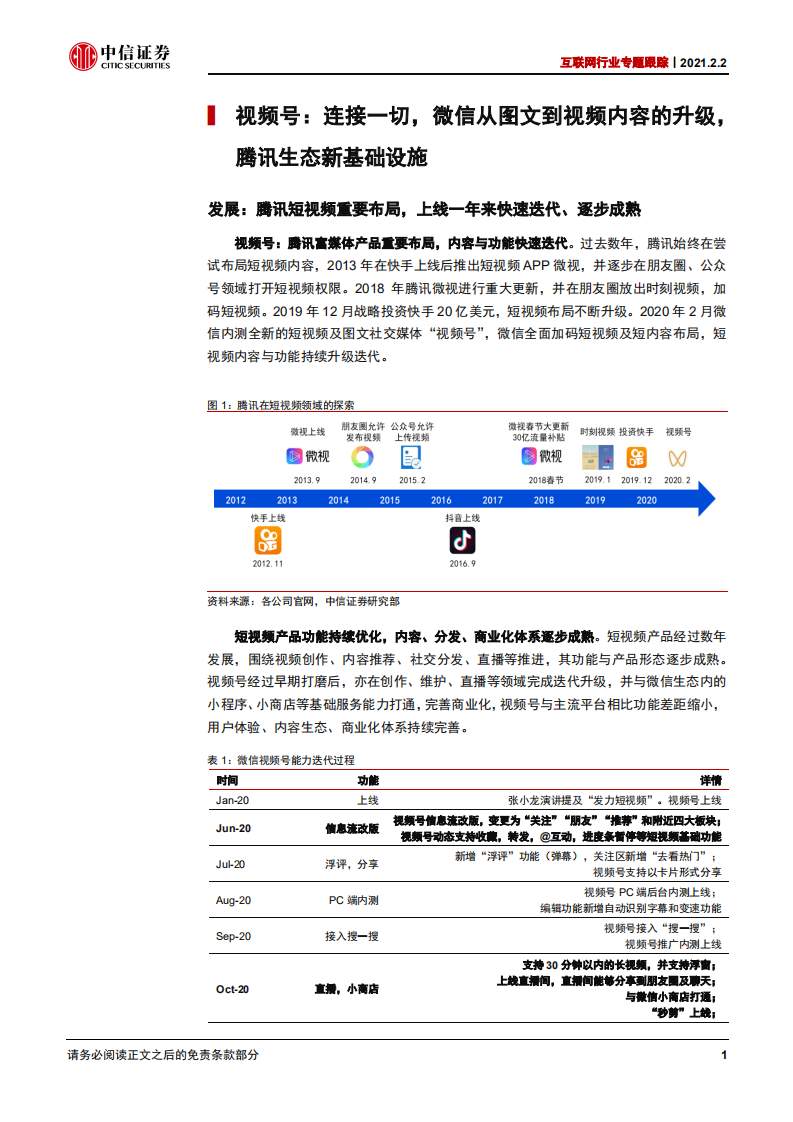Select the 2012 marker on the timeline
This screenshot has width=793, height=1122.
[x=235, y=500]
